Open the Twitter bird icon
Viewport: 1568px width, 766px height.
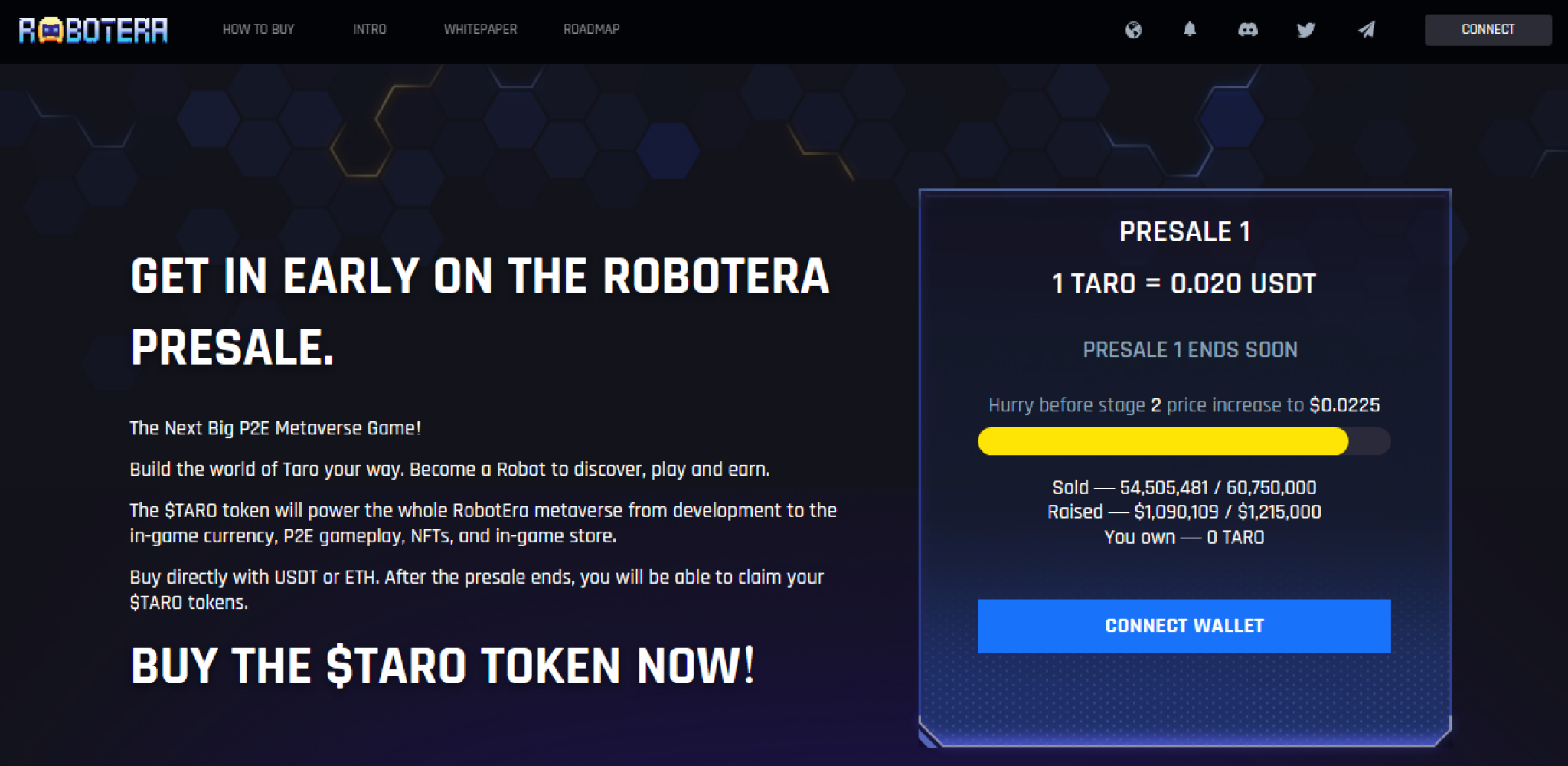click(1306, 30)
